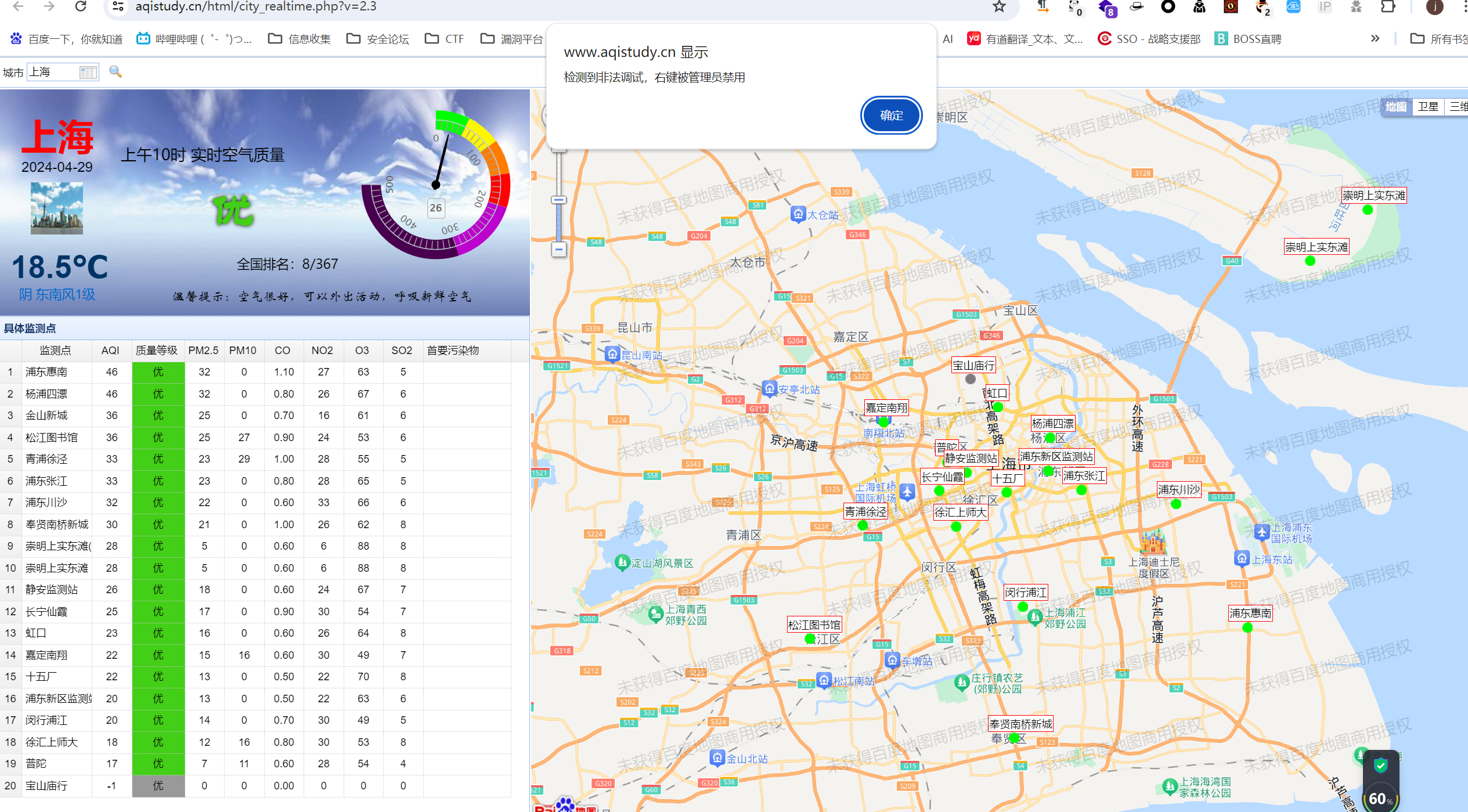
Task: Click the 城市 input field showing 上海
Action: [52, 73]
